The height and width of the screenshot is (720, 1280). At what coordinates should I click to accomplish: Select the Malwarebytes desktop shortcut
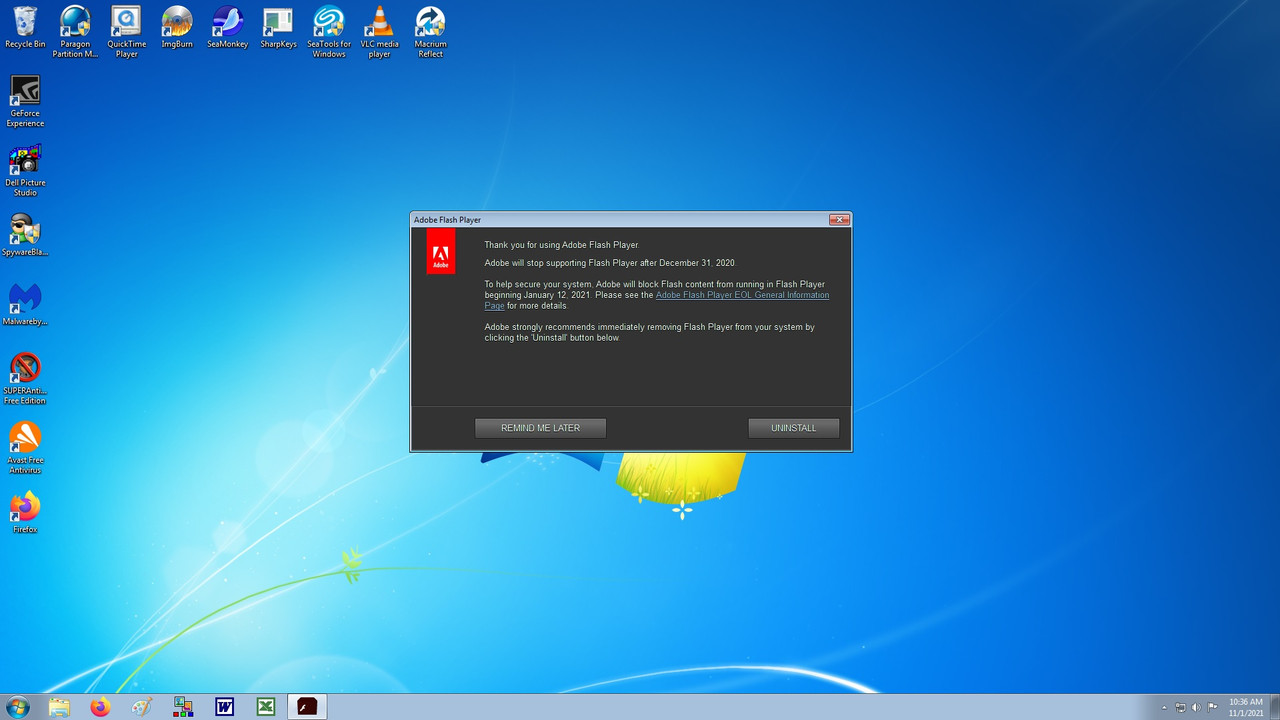tap(25, 304)
